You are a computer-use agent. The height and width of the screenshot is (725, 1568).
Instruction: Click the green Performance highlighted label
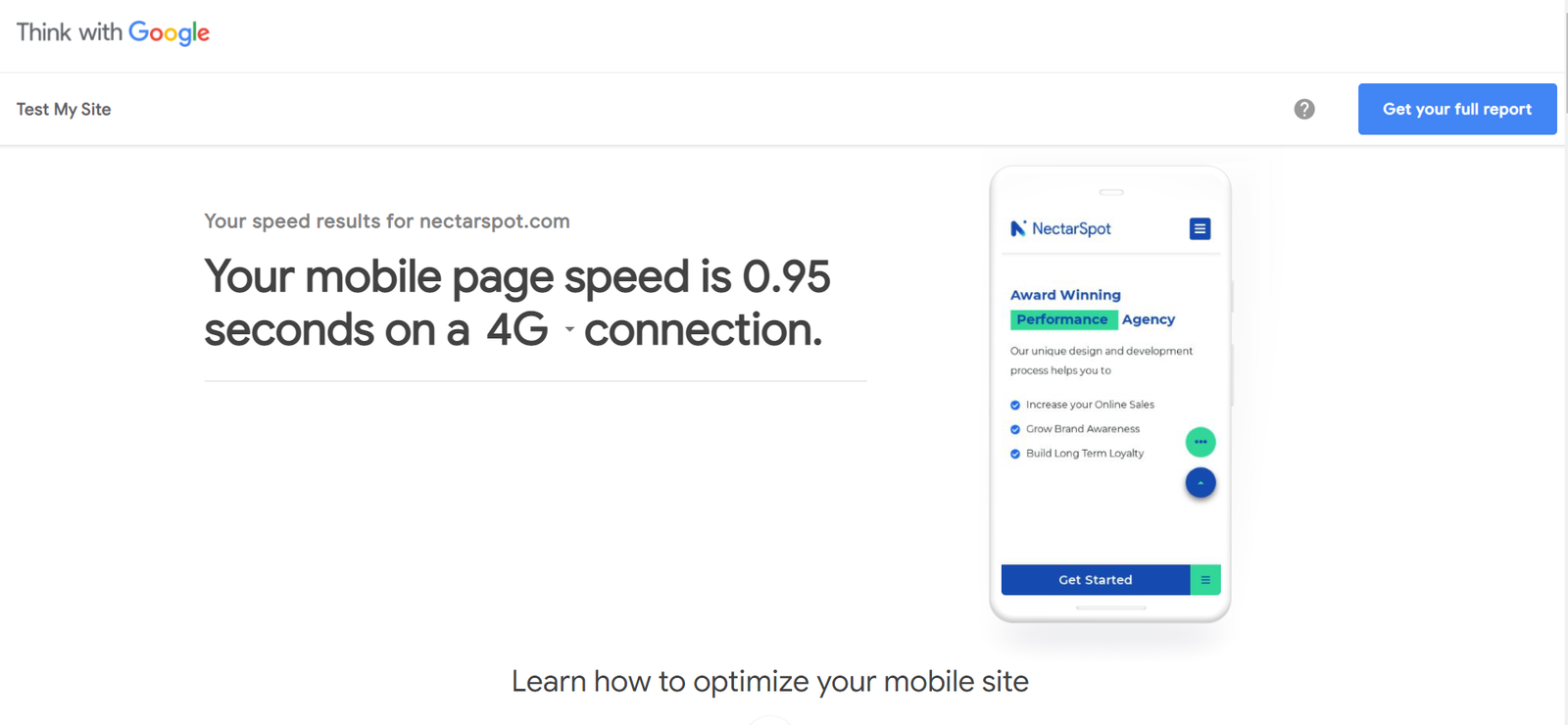[1062, 319]
